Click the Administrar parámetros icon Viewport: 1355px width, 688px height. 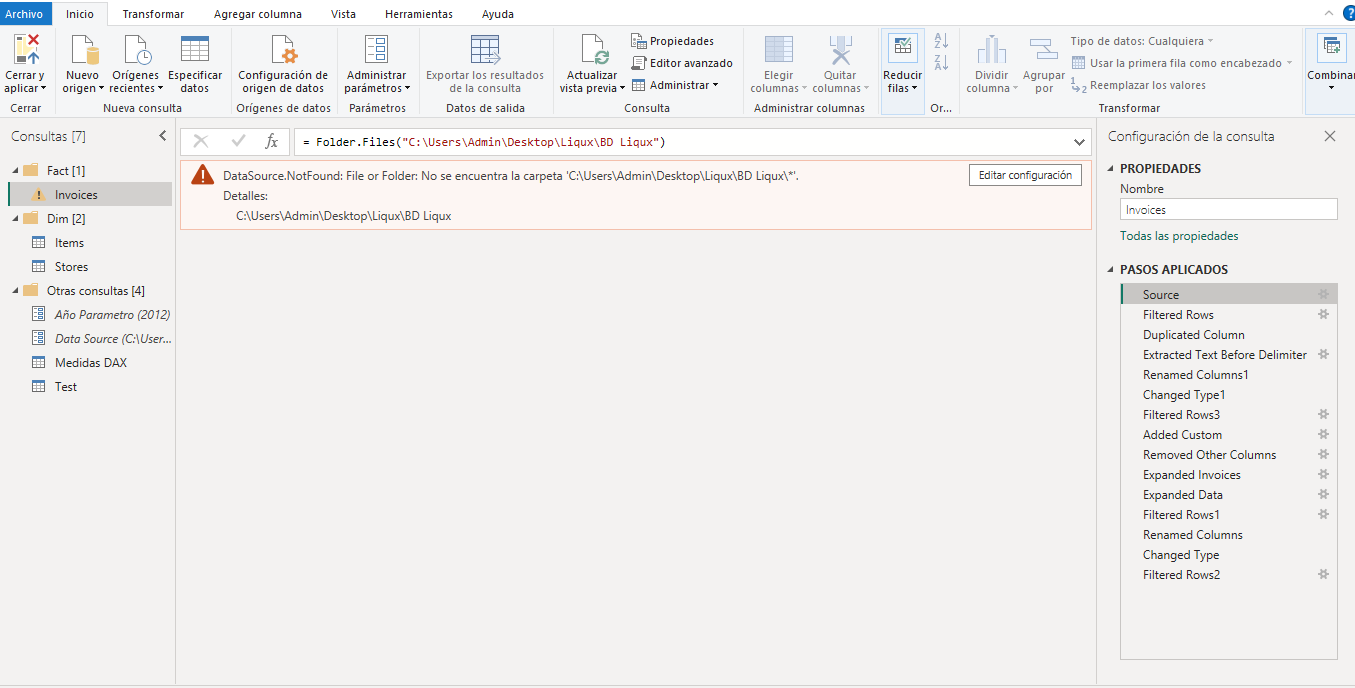coord(376,50)
